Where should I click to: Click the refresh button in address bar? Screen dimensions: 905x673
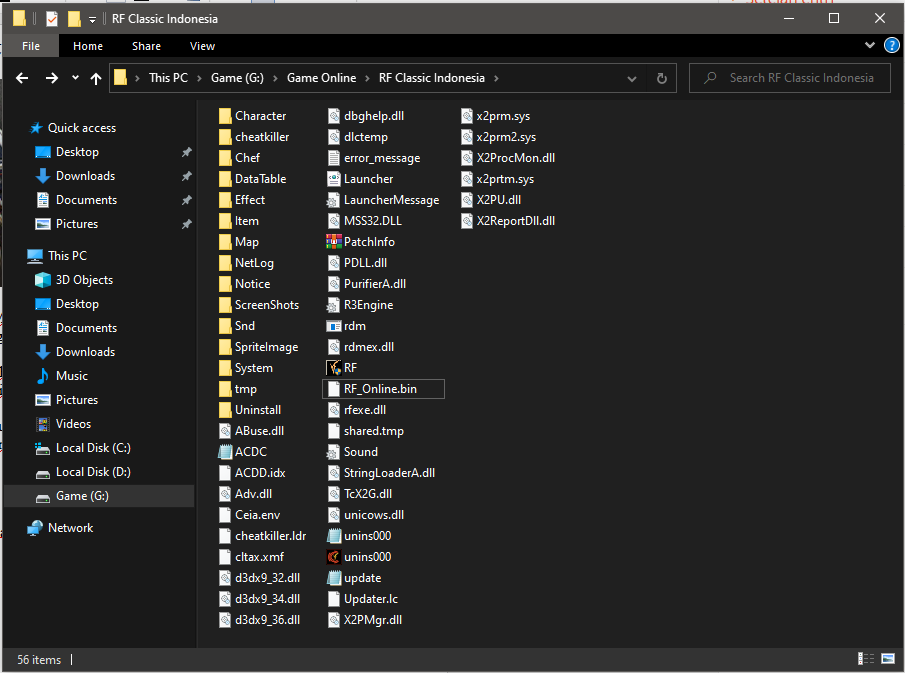(x=661, y=78)
